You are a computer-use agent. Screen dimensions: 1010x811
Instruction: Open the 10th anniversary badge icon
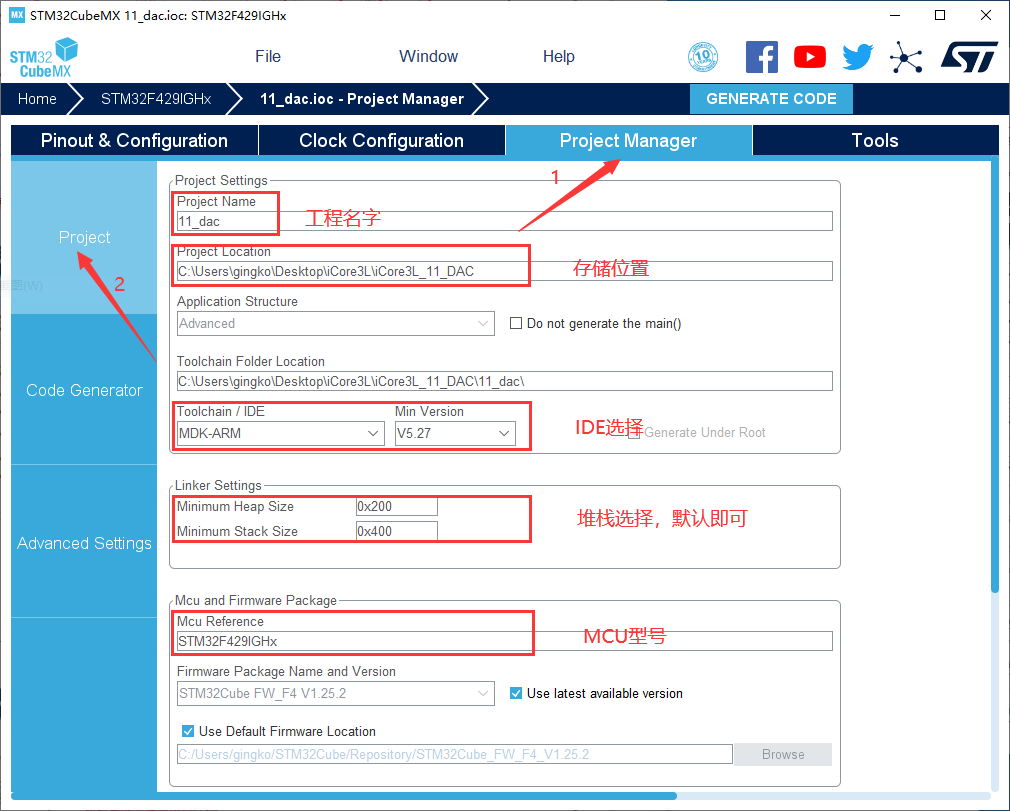tap(704, 57)
